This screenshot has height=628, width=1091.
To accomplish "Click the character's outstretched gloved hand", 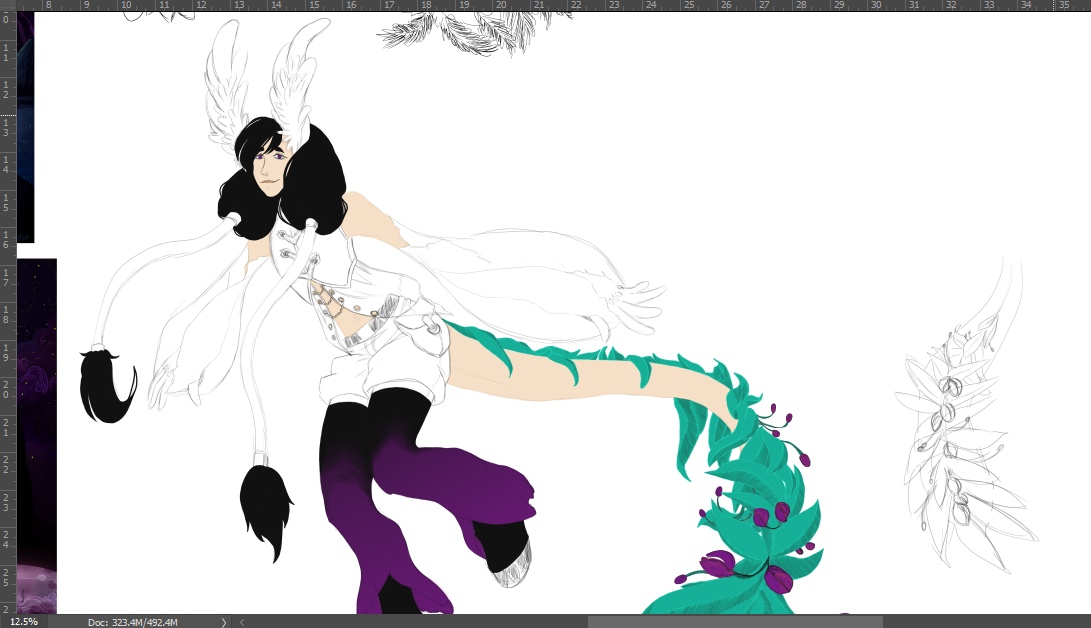I will (x=630, y=300).
